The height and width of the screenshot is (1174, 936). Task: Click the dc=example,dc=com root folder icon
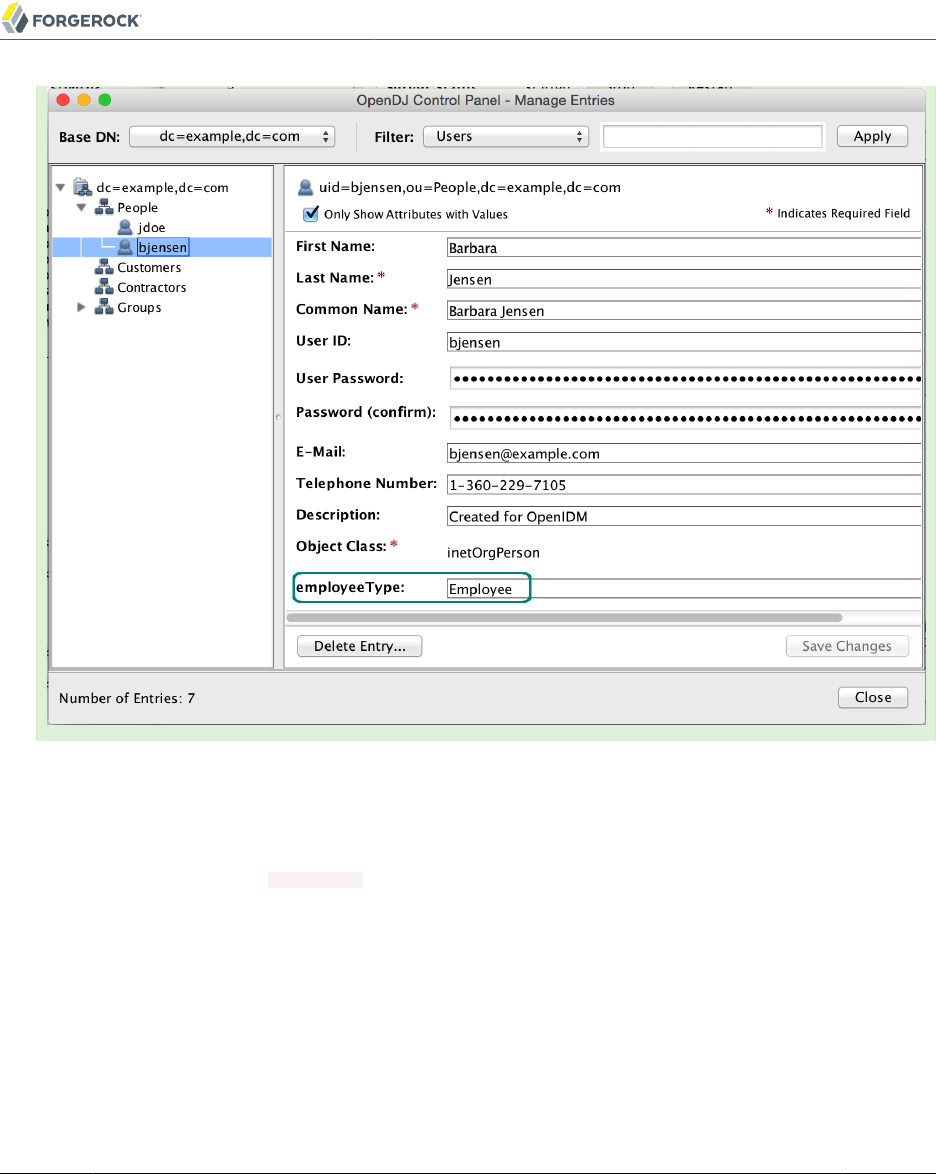[82, 187]
